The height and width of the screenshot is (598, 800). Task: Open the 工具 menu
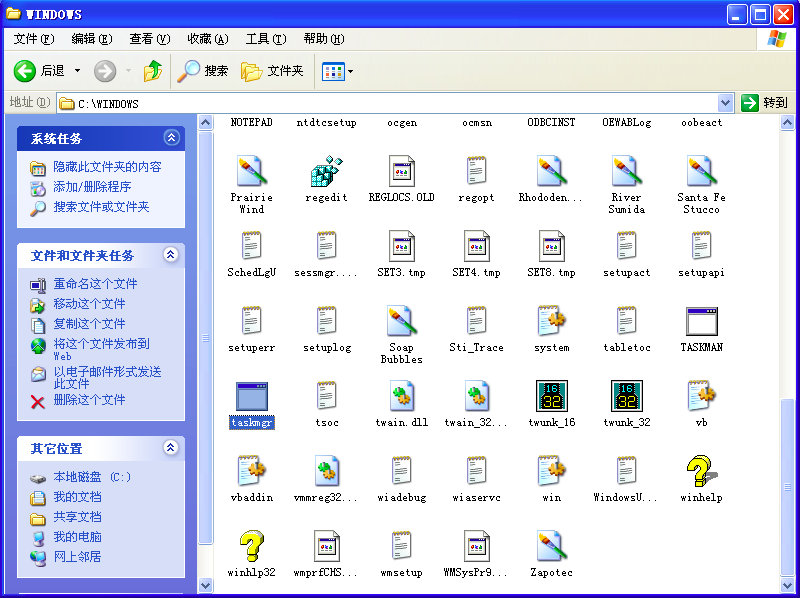coord(264,37)
